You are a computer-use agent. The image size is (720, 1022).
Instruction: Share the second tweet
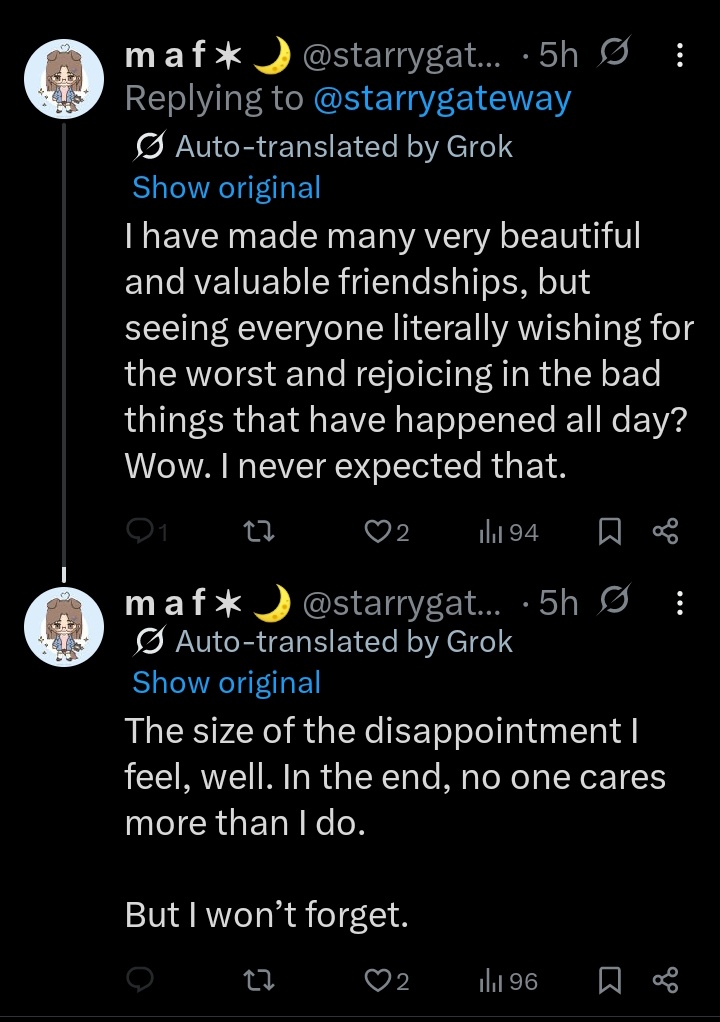665,980
